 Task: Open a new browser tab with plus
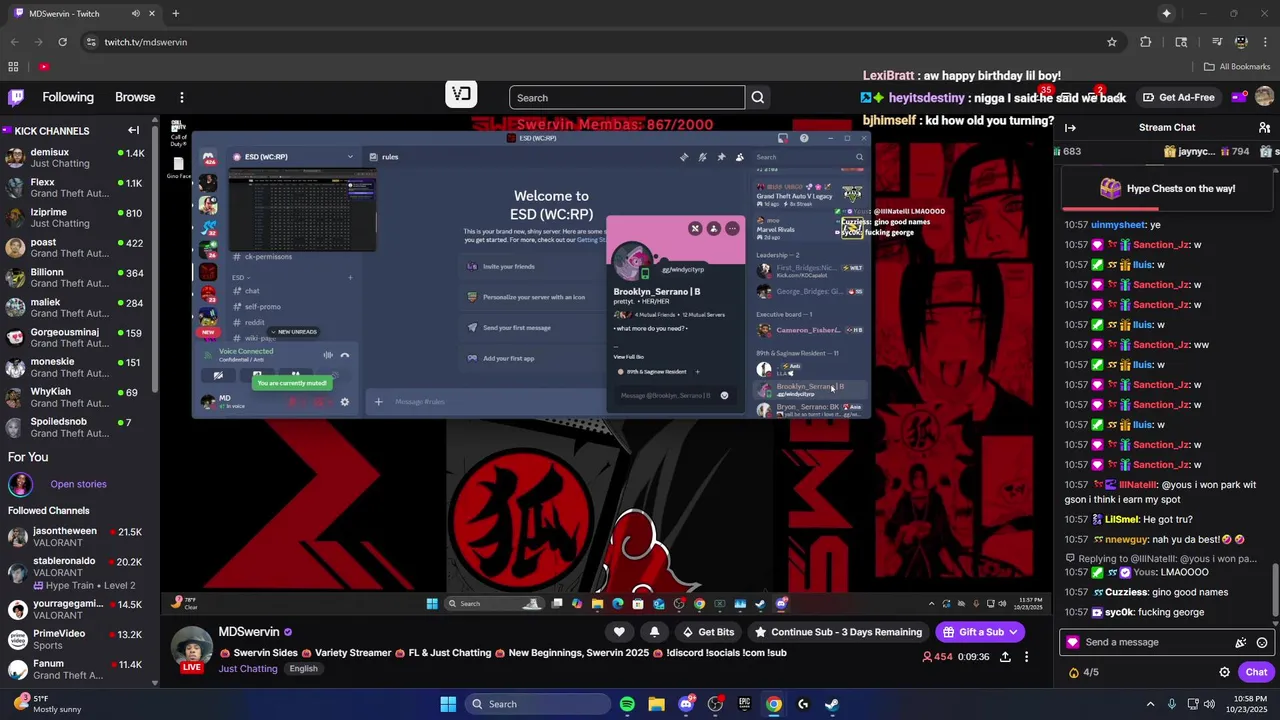pyautogui.click(x=176, y=13)
